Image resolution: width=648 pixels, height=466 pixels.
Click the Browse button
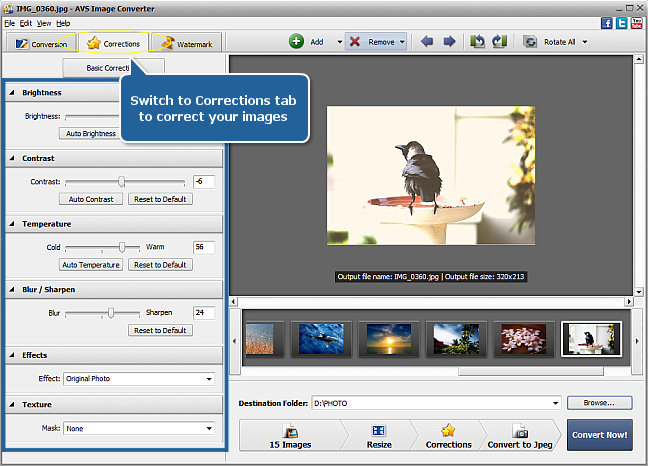point(599,403)
